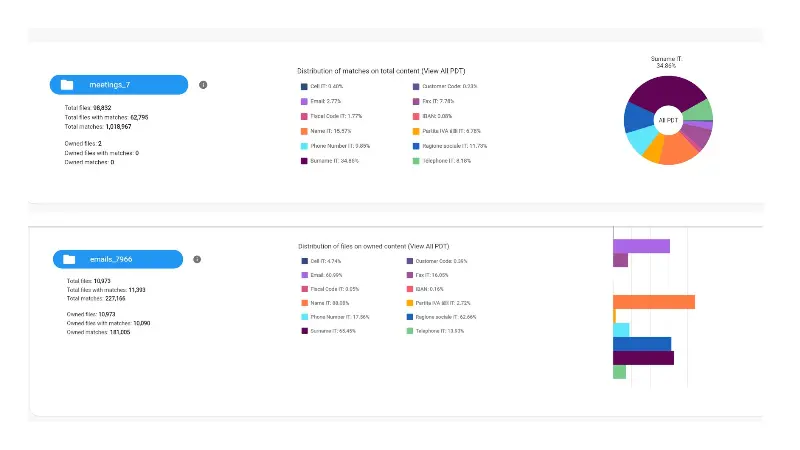This screenshot has height=450, width=800.
Task: Click the green Telephone IT bar
Action: [619, 372]
